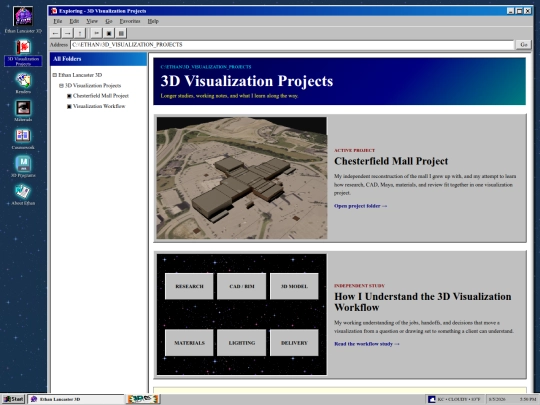Click the weather icon in the system tray
540x405 pixels.
coord(432,399)
